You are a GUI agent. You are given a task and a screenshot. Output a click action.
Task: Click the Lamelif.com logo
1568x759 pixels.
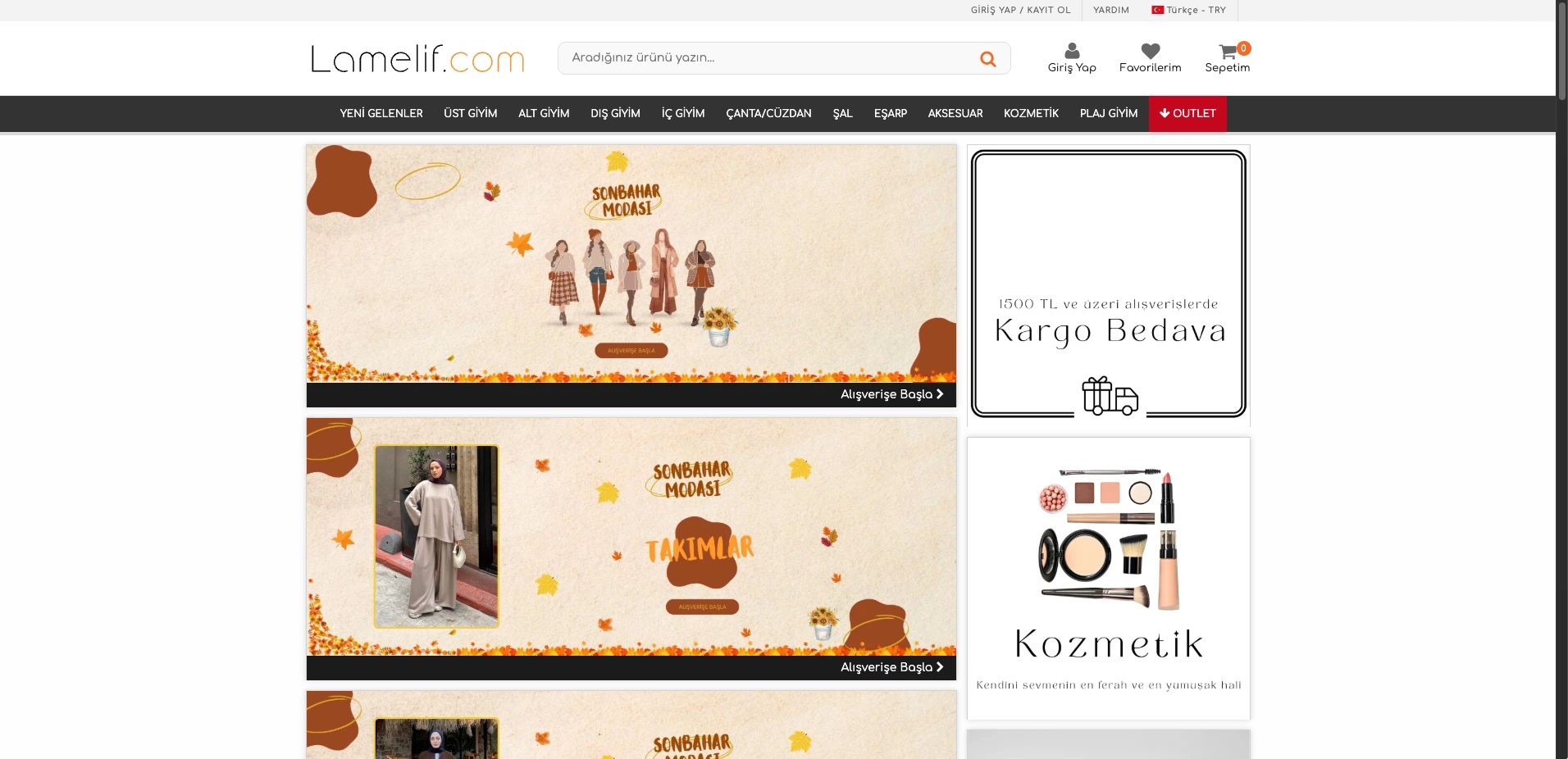417,58
